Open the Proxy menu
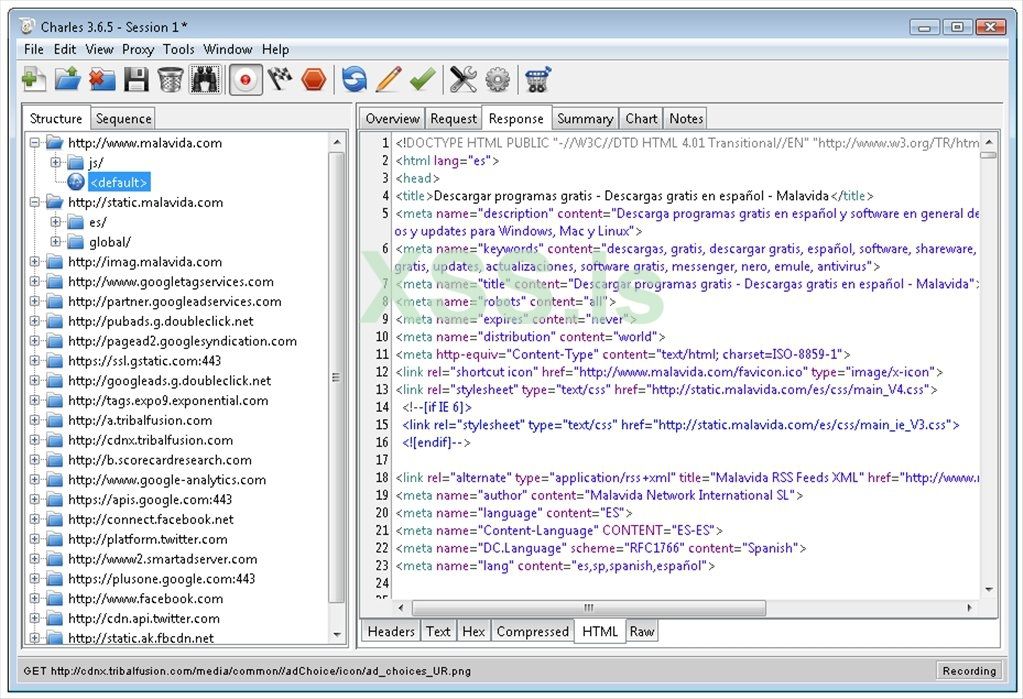Screen dimensions: 1023x699 point(138,49)
